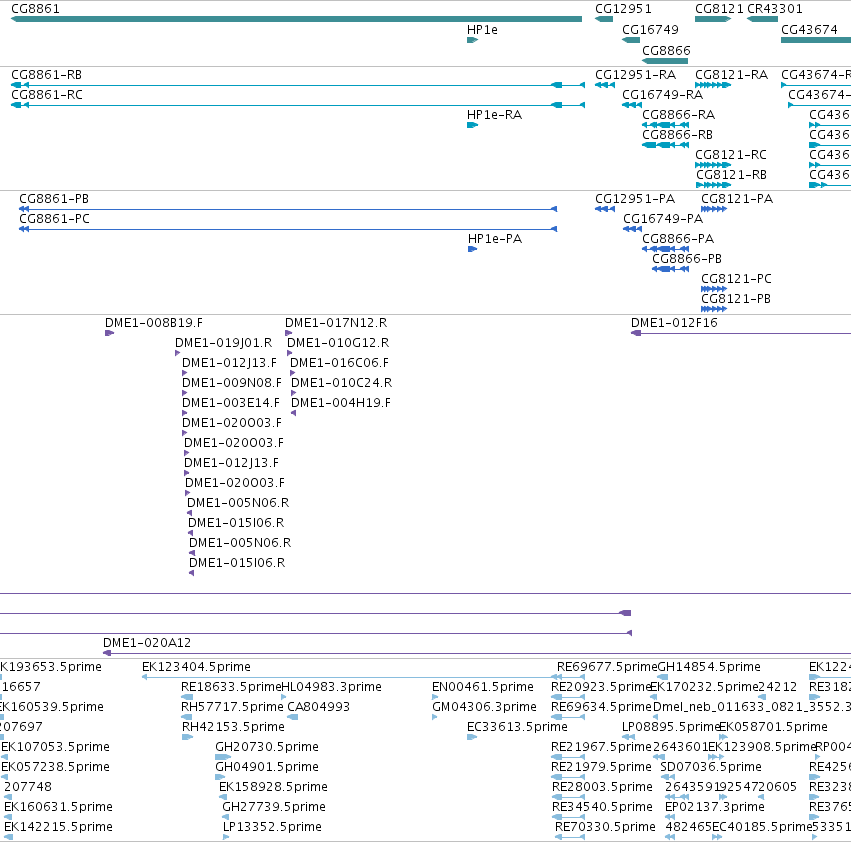
Task: Click the CG8861 gene label
Action: coord(35,9)
